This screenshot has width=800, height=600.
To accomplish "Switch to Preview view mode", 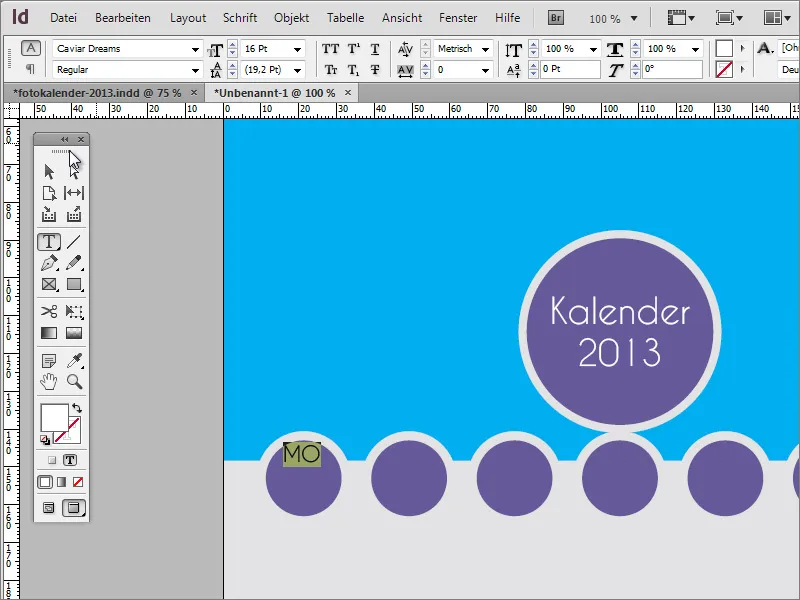I will (x=73, y=508).
